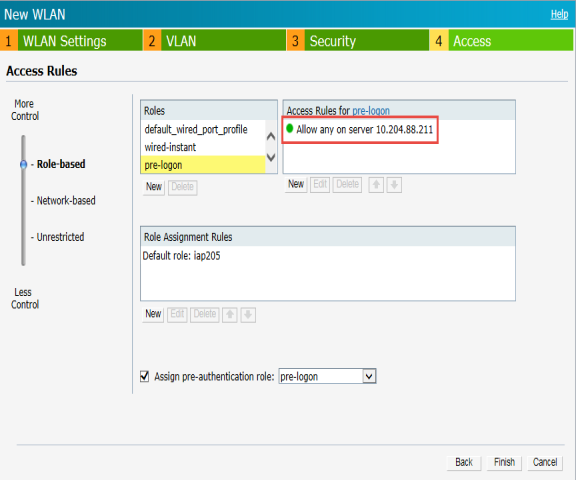Select Unrestricted access control level
Image resolution: width=576 pixels, height=480 pixels.
coord(60,237)
